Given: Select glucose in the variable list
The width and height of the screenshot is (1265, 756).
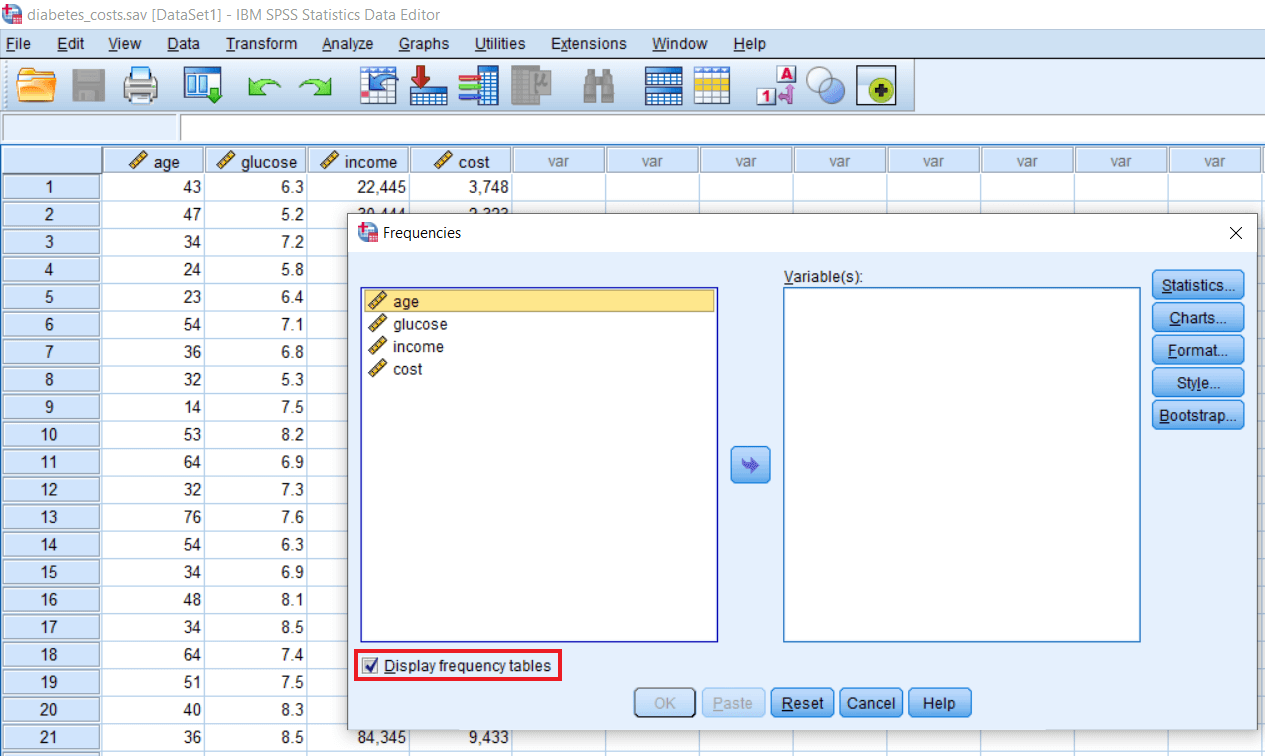Looking at the screenshot, I should (539, 324).
